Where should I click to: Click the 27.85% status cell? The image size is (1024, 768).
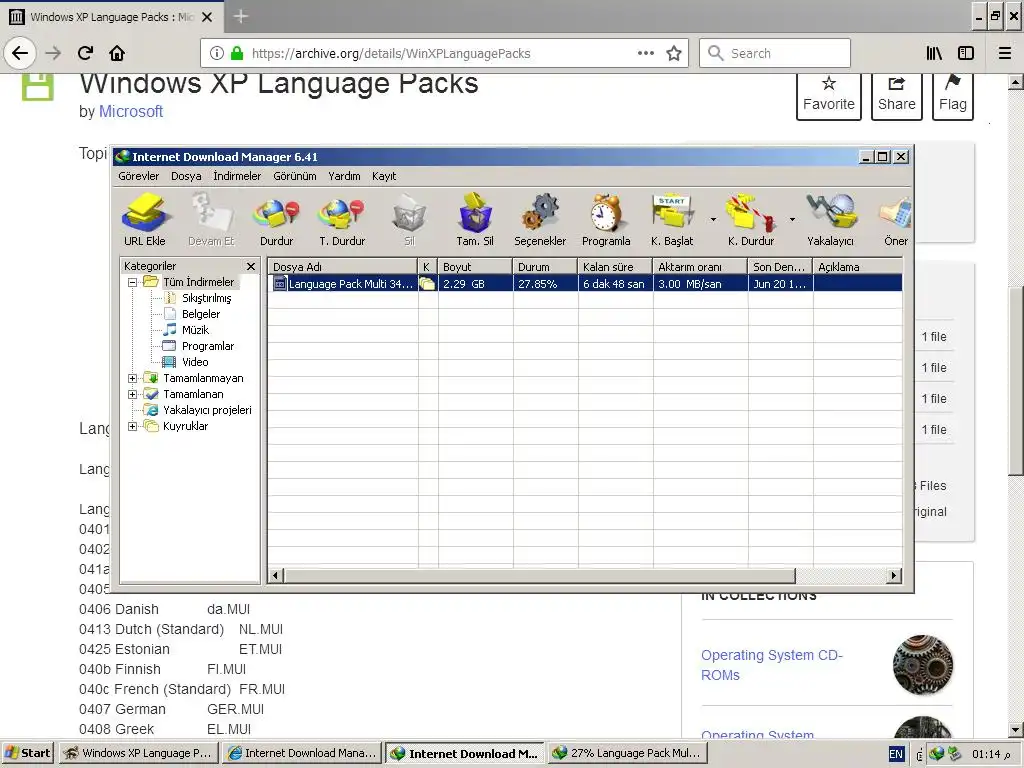pyautogui.click(x=545, y=283)
